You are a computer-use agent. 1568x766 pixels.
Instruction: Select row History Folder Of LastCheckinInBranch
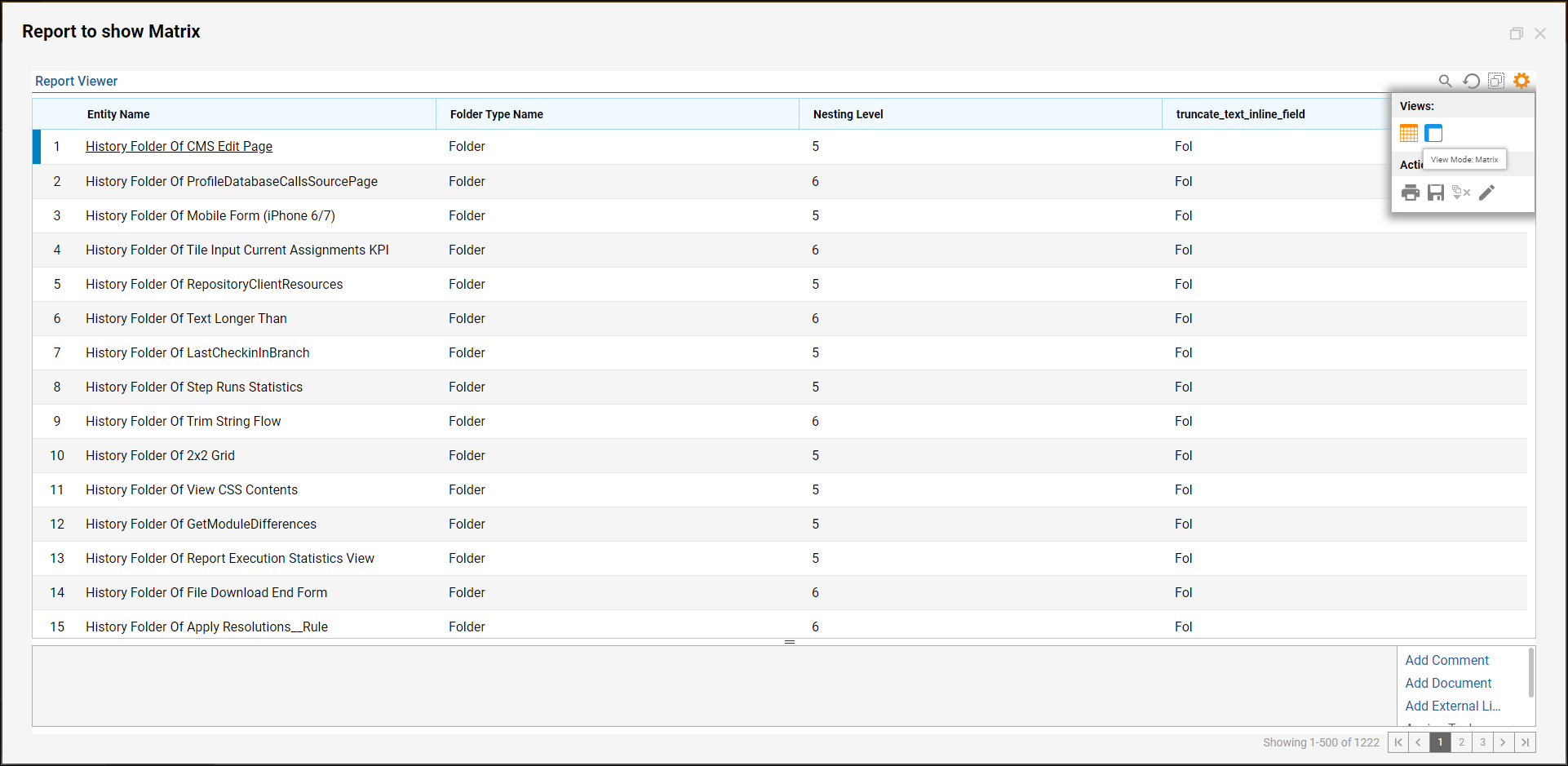pyautogui.click(x=780, y=352)
